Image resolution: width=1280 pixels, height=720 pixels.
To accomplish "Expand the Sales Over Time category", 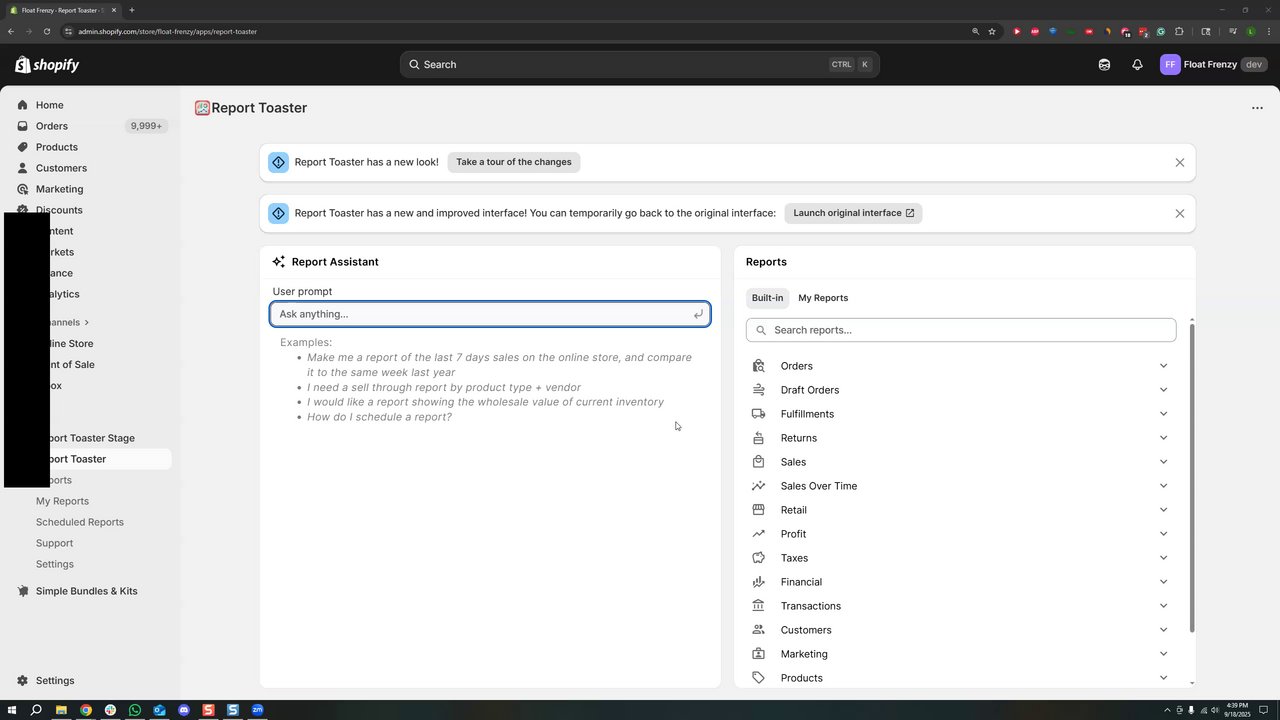I will (961, 486).
